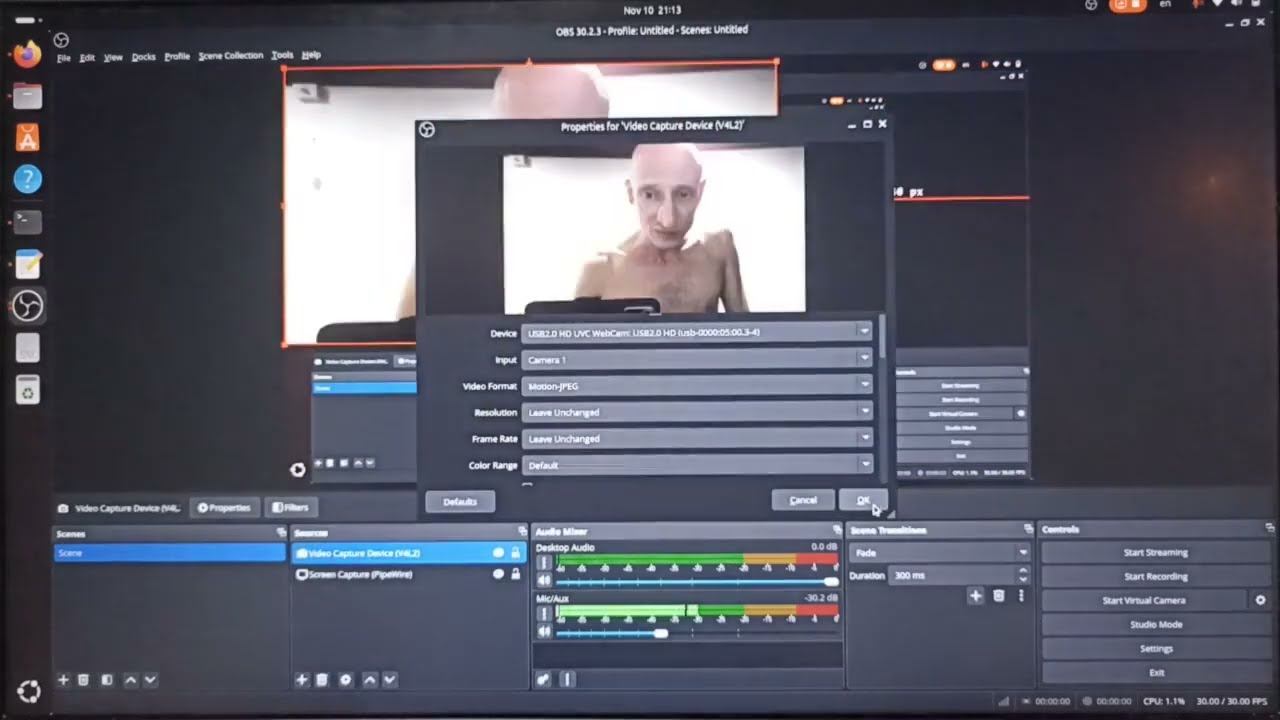Open the Tools menu
This screenshot has width=1280, height=720.
[282, 55]
